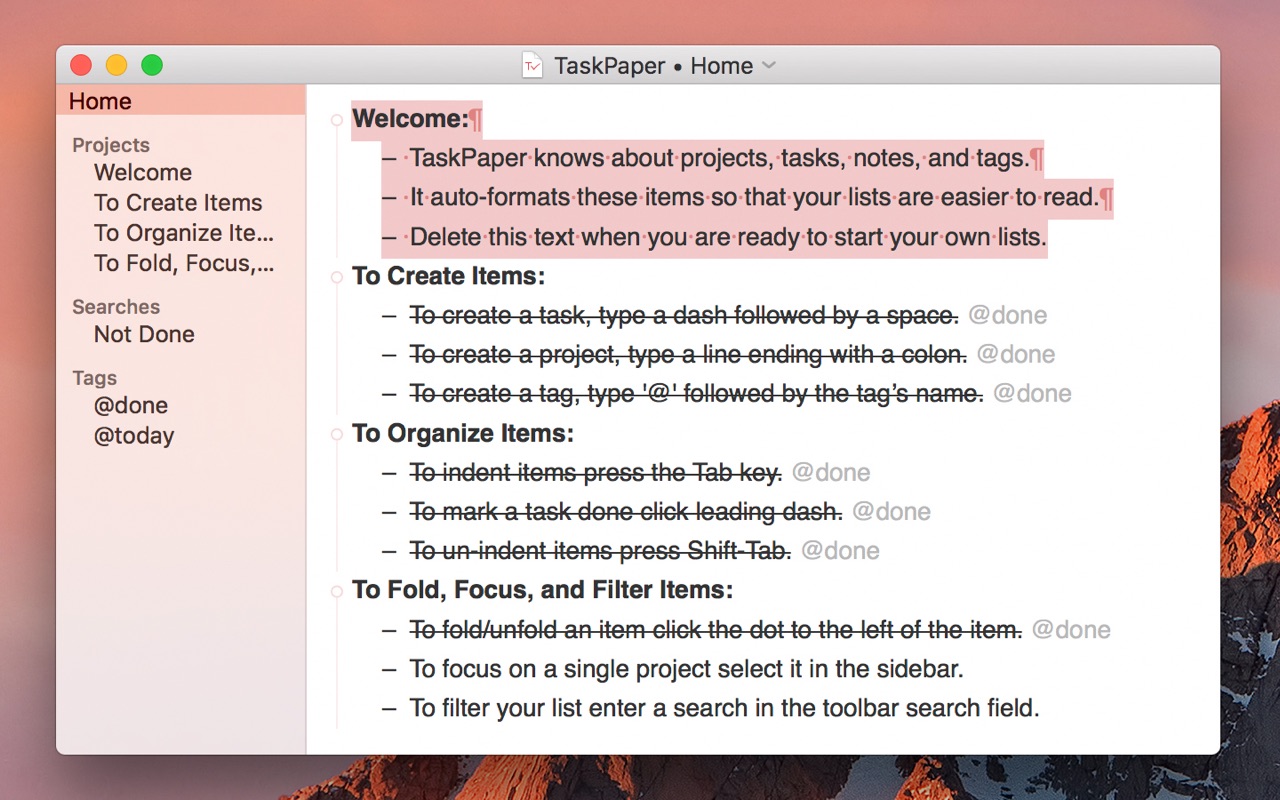Click the 'To Create Items:' heading
This screenshot has width=1280, height=800.
pos(449,276)
